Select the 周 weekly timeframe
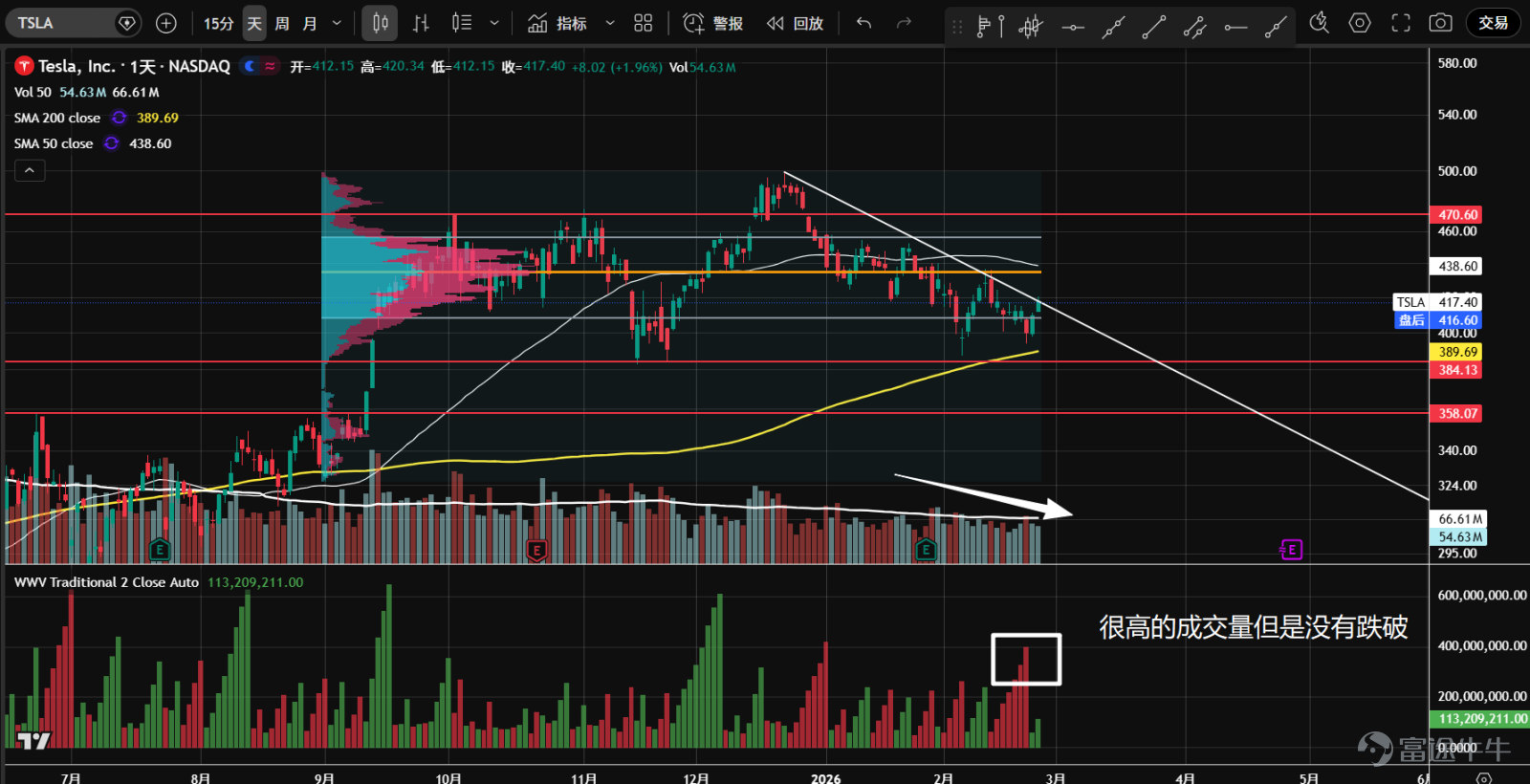This screenshot has height=784, width=1530. click(x=282, y=23)
